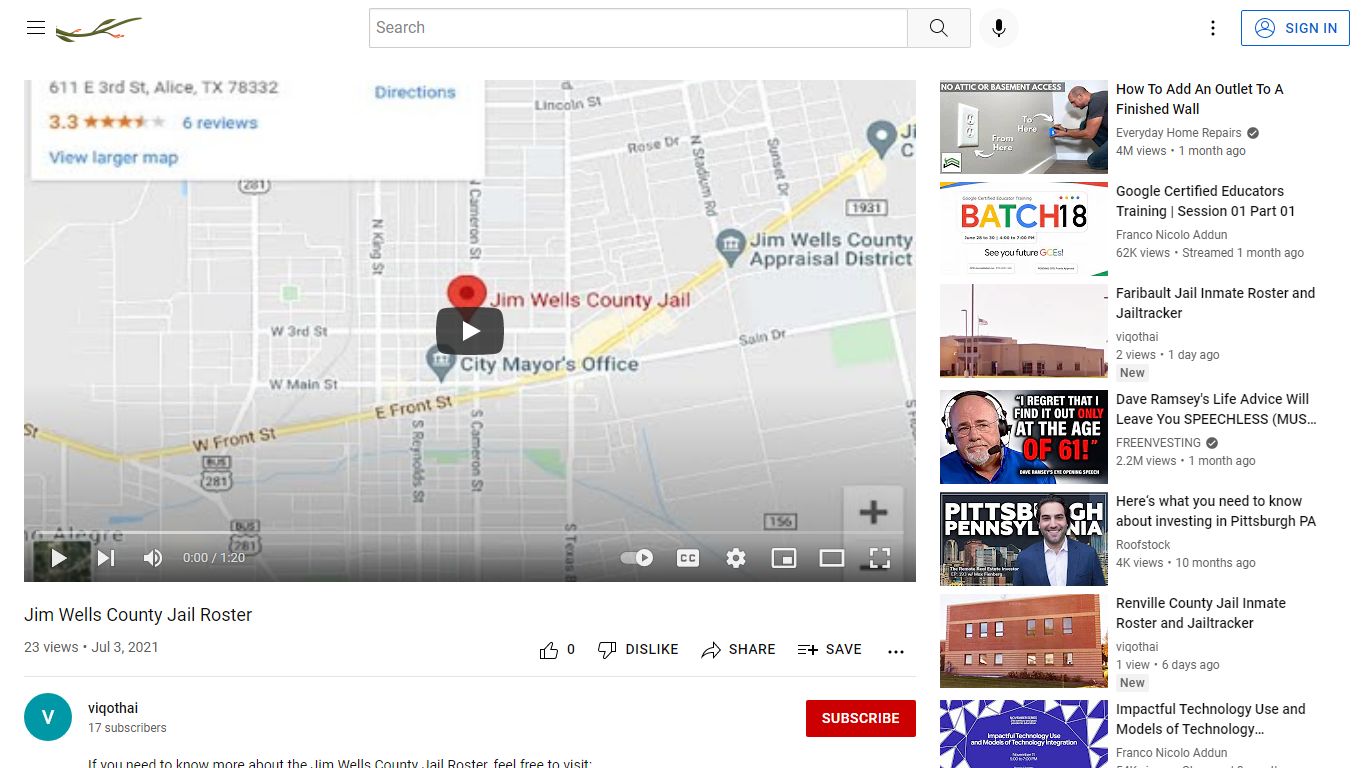Open the hamburger guide menu
The height and width of the screenshot is (768, 1366).
(x=36, y=28)
